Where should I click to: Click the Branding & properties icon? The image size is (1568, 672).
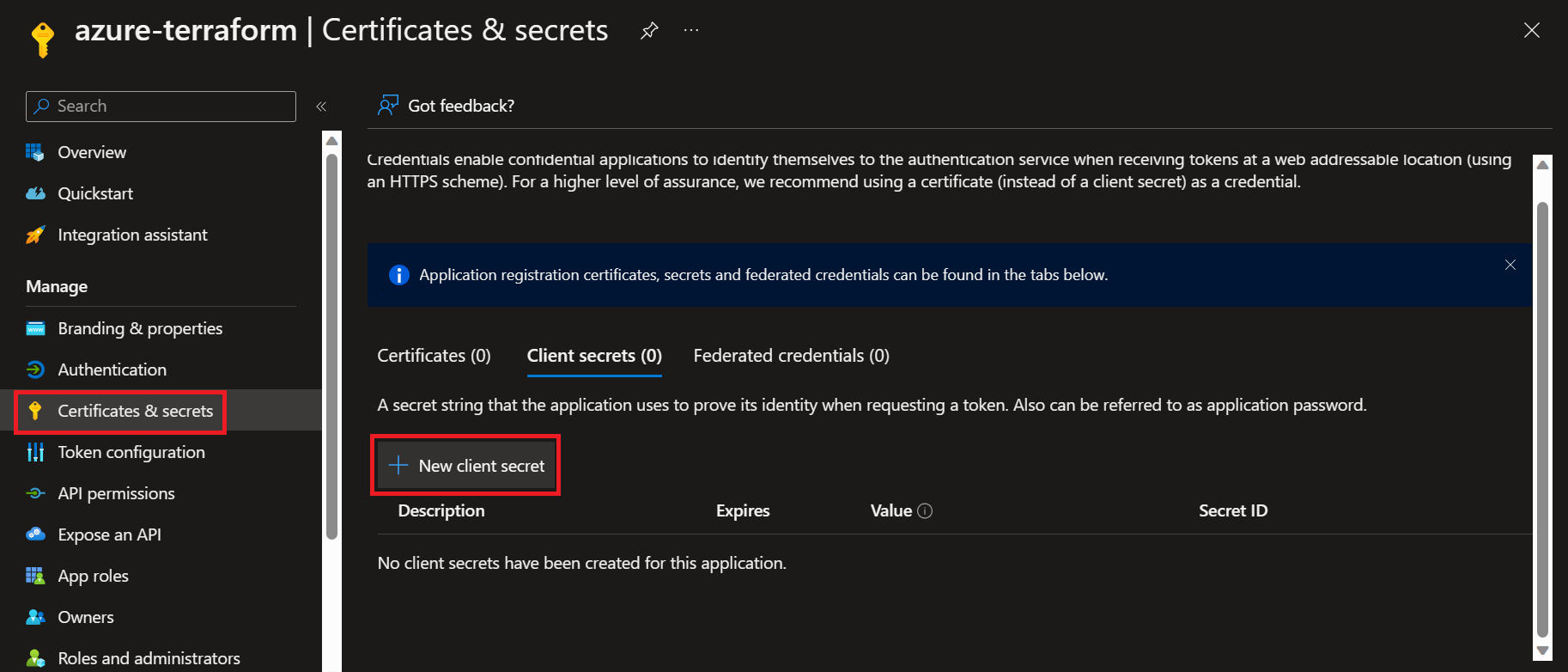pyautogui.click(x=35, y=328)
